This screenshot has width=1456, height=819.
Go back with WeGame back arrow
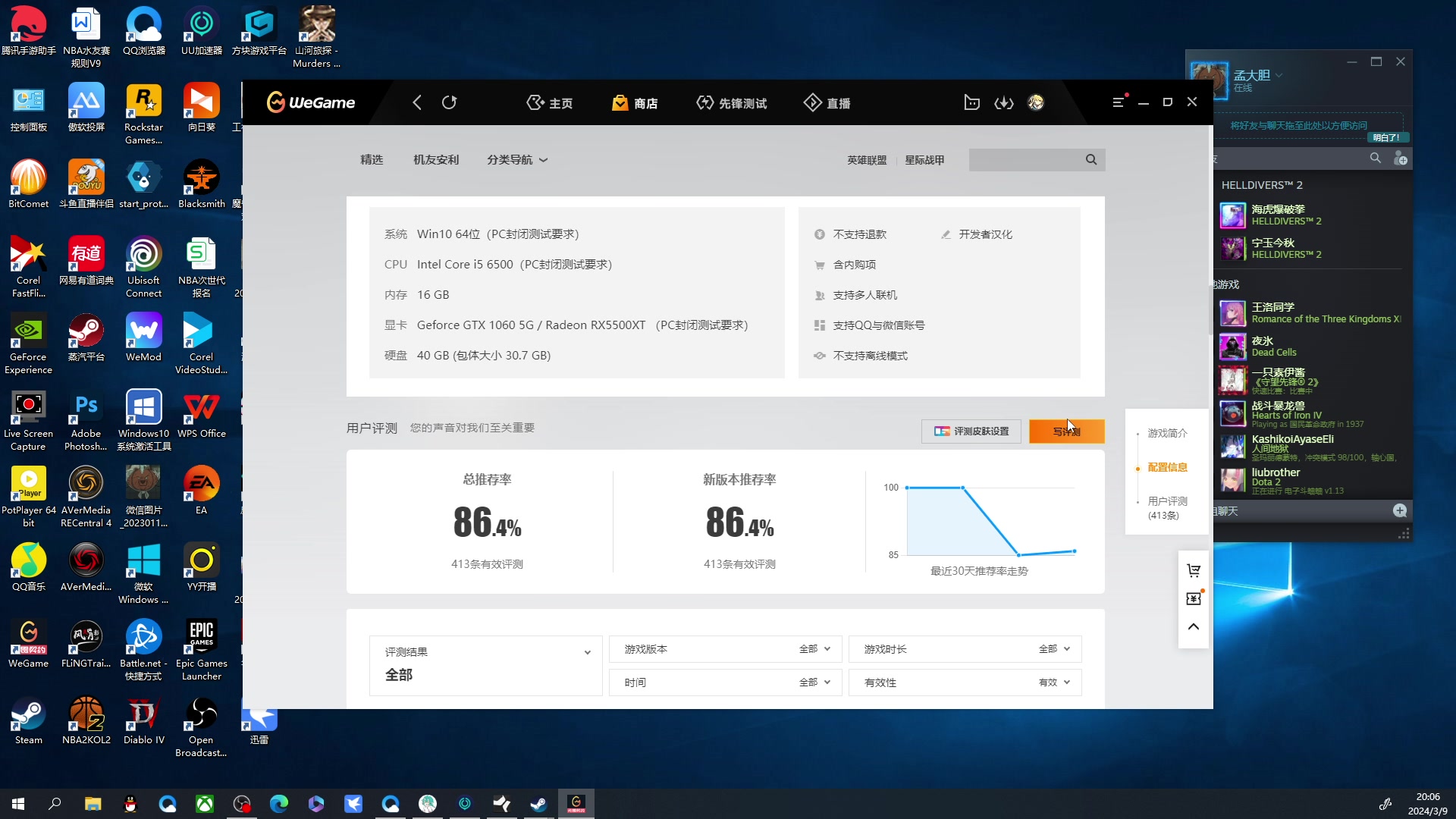(x=417, y=102)
